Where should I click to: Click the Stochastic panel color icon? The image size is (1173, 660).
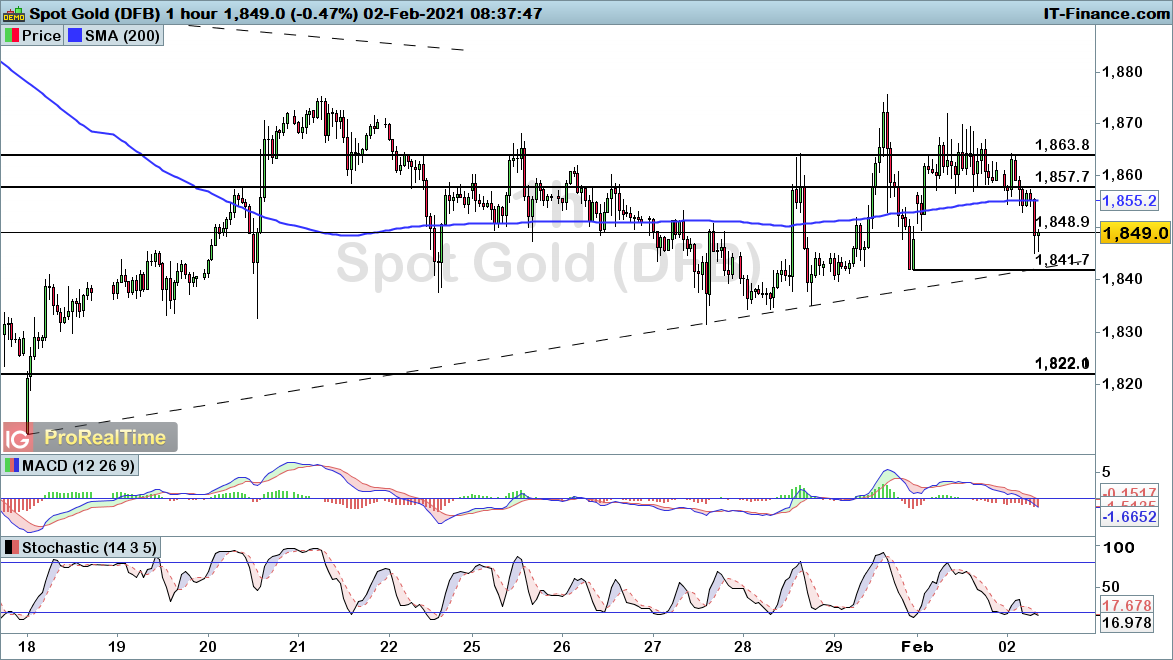[x=11, y=548]
